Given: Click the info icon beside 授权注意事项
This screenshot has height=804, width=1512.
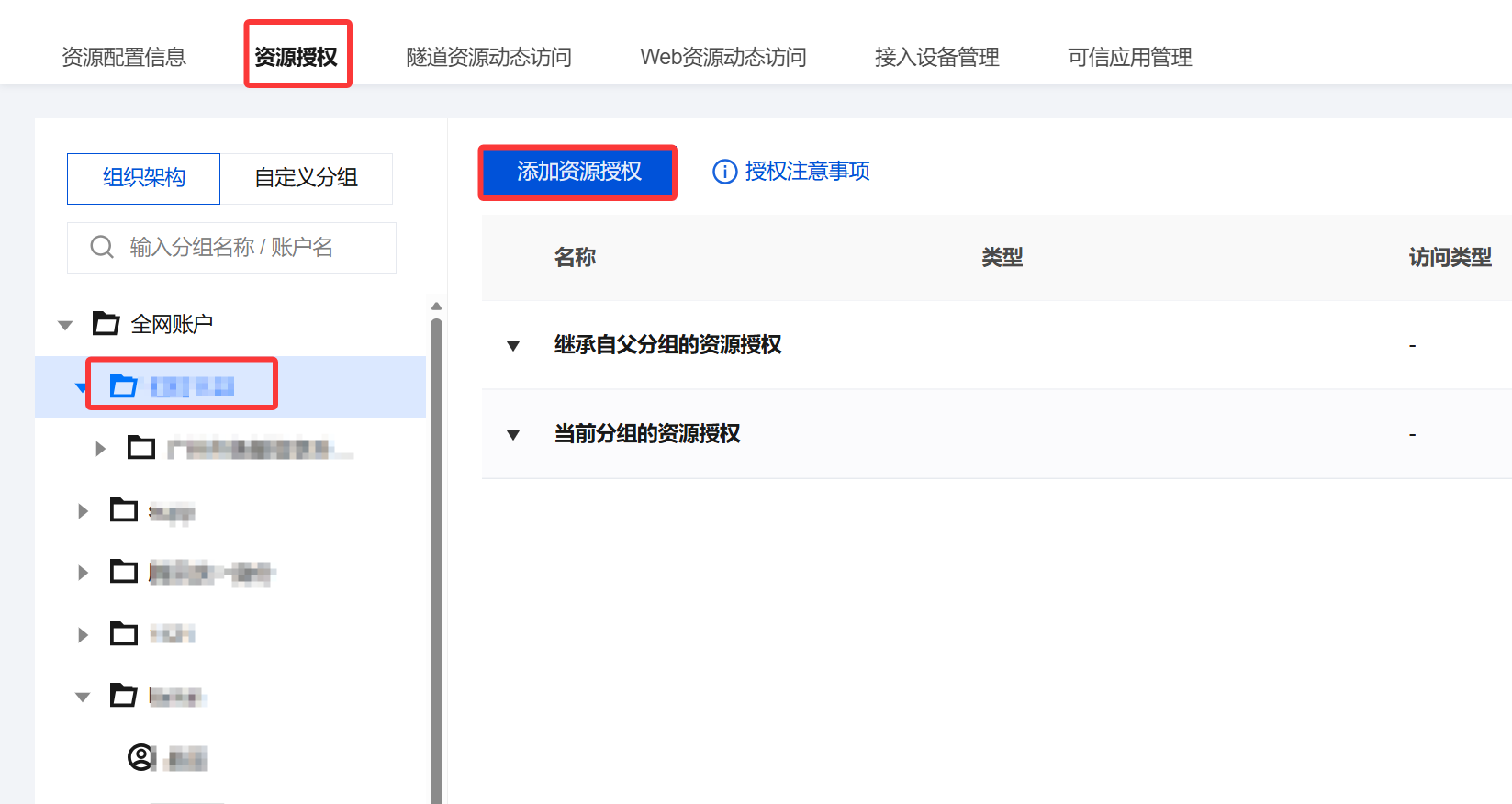Looking at the screenshot, I should 724,172.
